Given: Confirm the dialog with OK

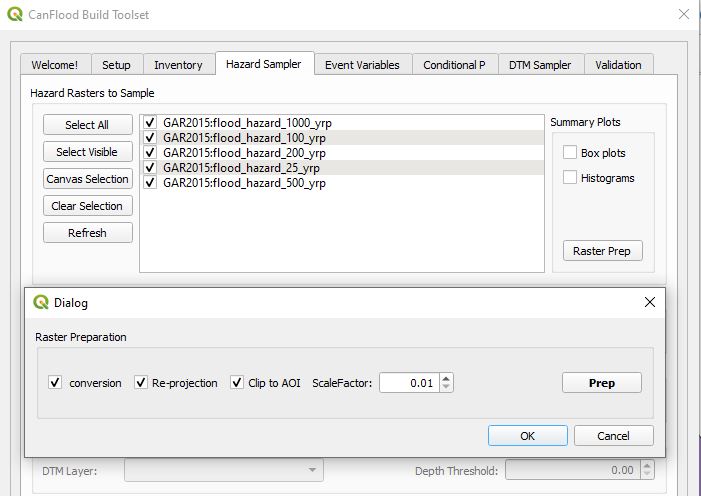Looking at the screenshot, I should click(528, 436).
